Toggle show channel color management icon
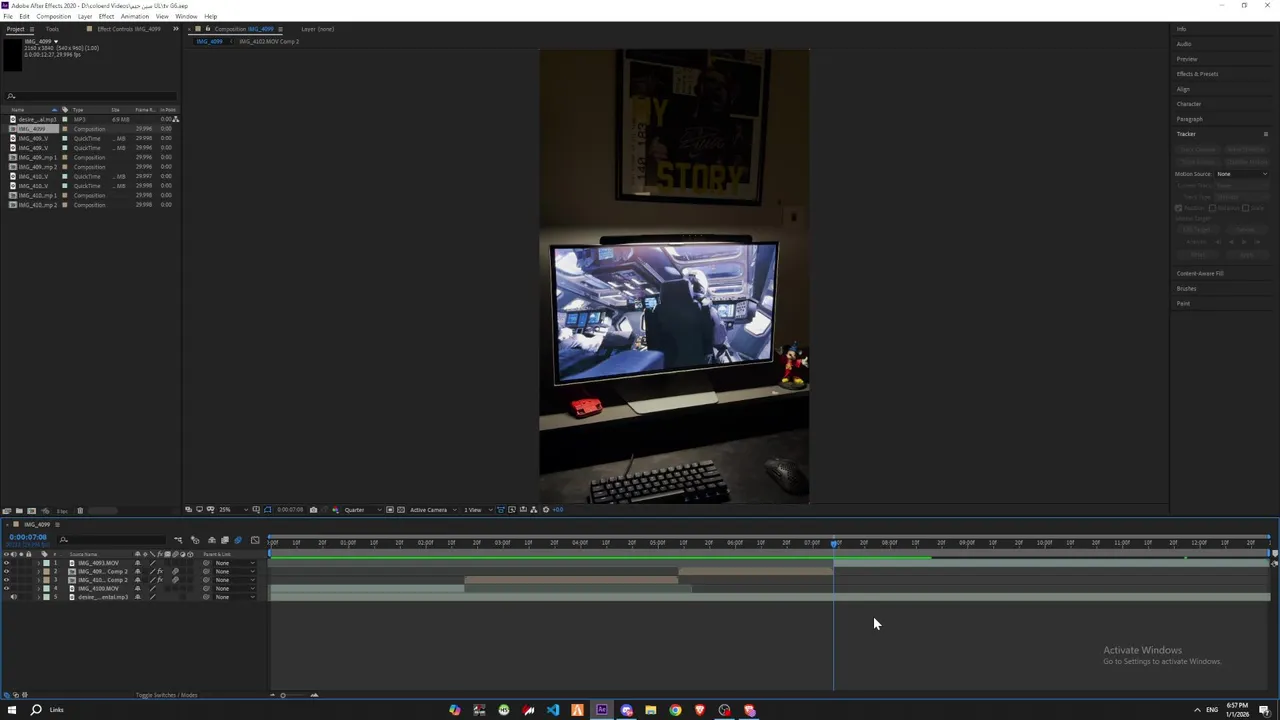This screenshot has height=720, width=1280. 335,510
